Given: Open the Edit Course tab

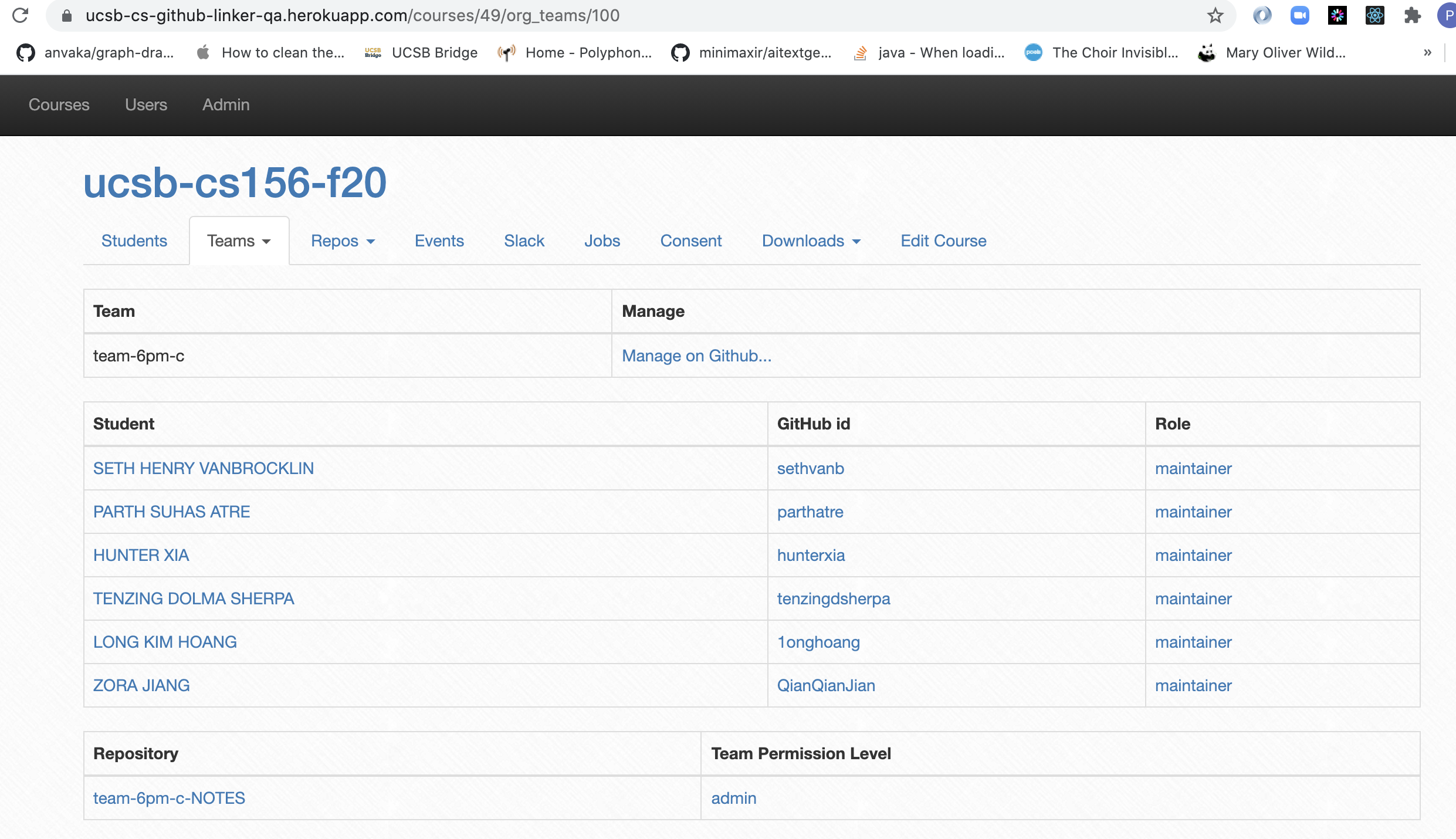Looking at the screenshot, I should 943,241.
